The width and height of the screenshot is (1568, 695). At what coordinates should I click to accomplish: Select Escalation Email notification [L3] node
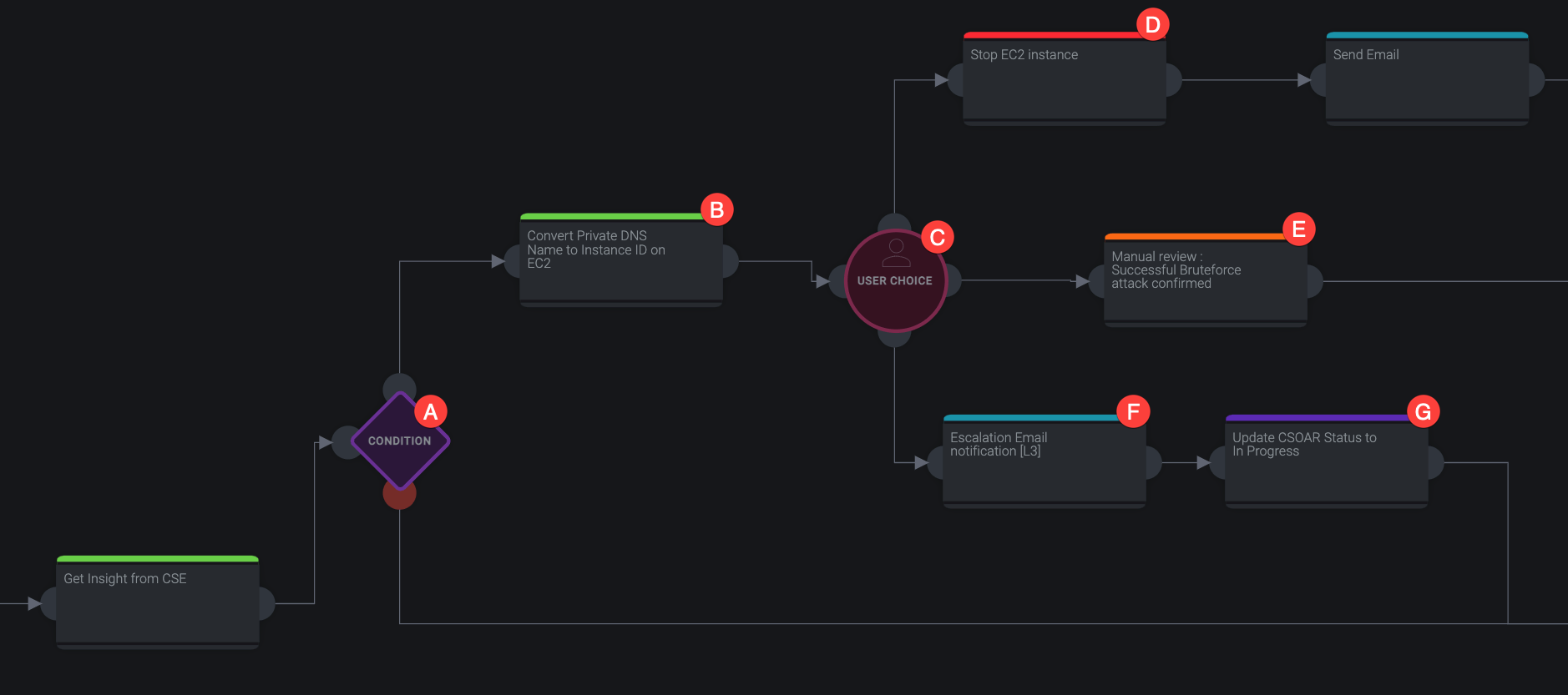(1044, 462)
